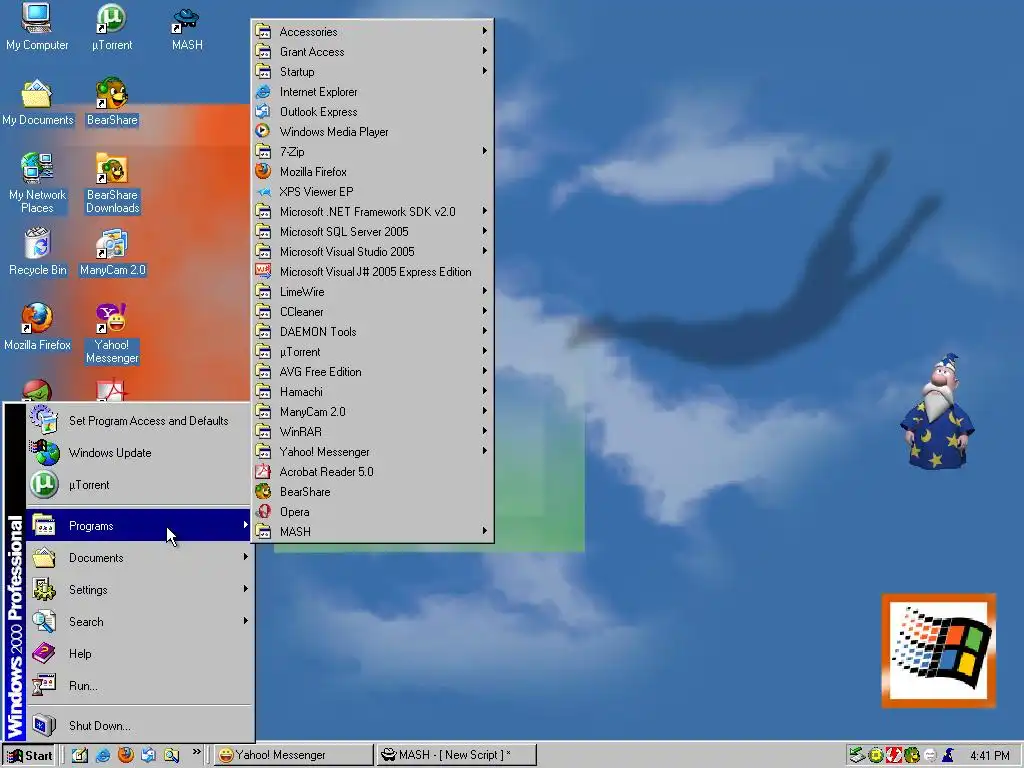Launch Opera browser from Programs

coord(372,512)
